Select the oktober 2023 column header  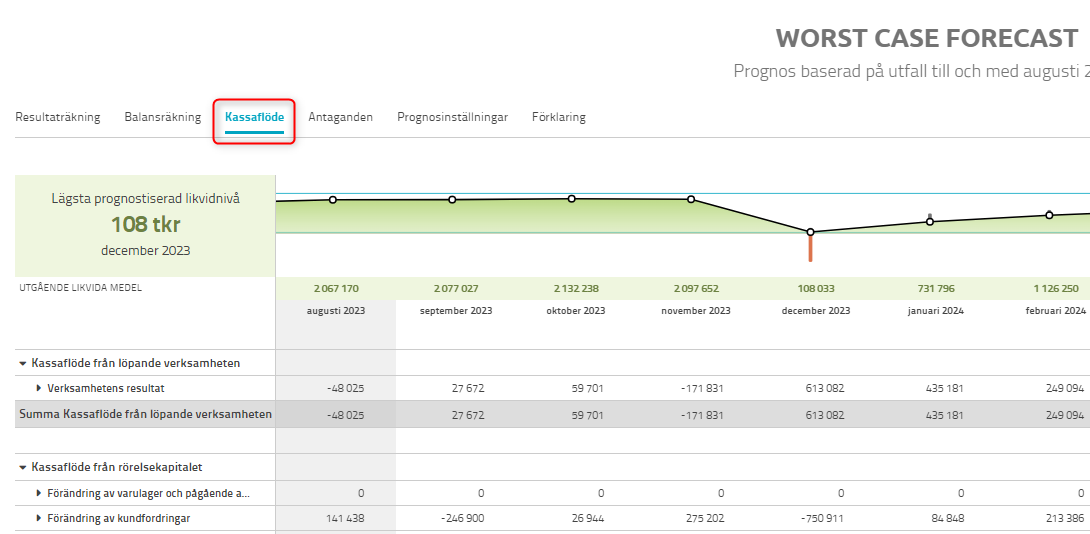click(x=576, y=311)
